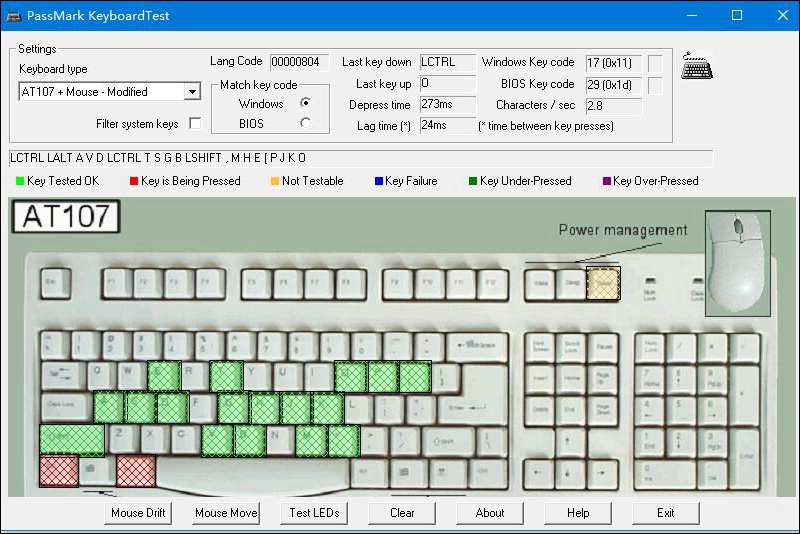Click the BIOS Key code field 29 (0x1d)
This screenshot has width=800, height=534.
pos(613,85)
